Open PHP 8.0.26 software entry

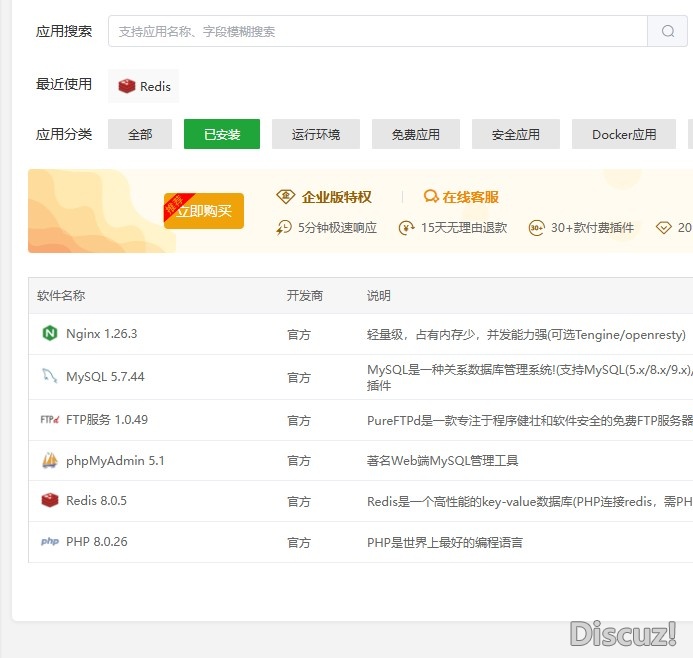[x=96, y=541]
